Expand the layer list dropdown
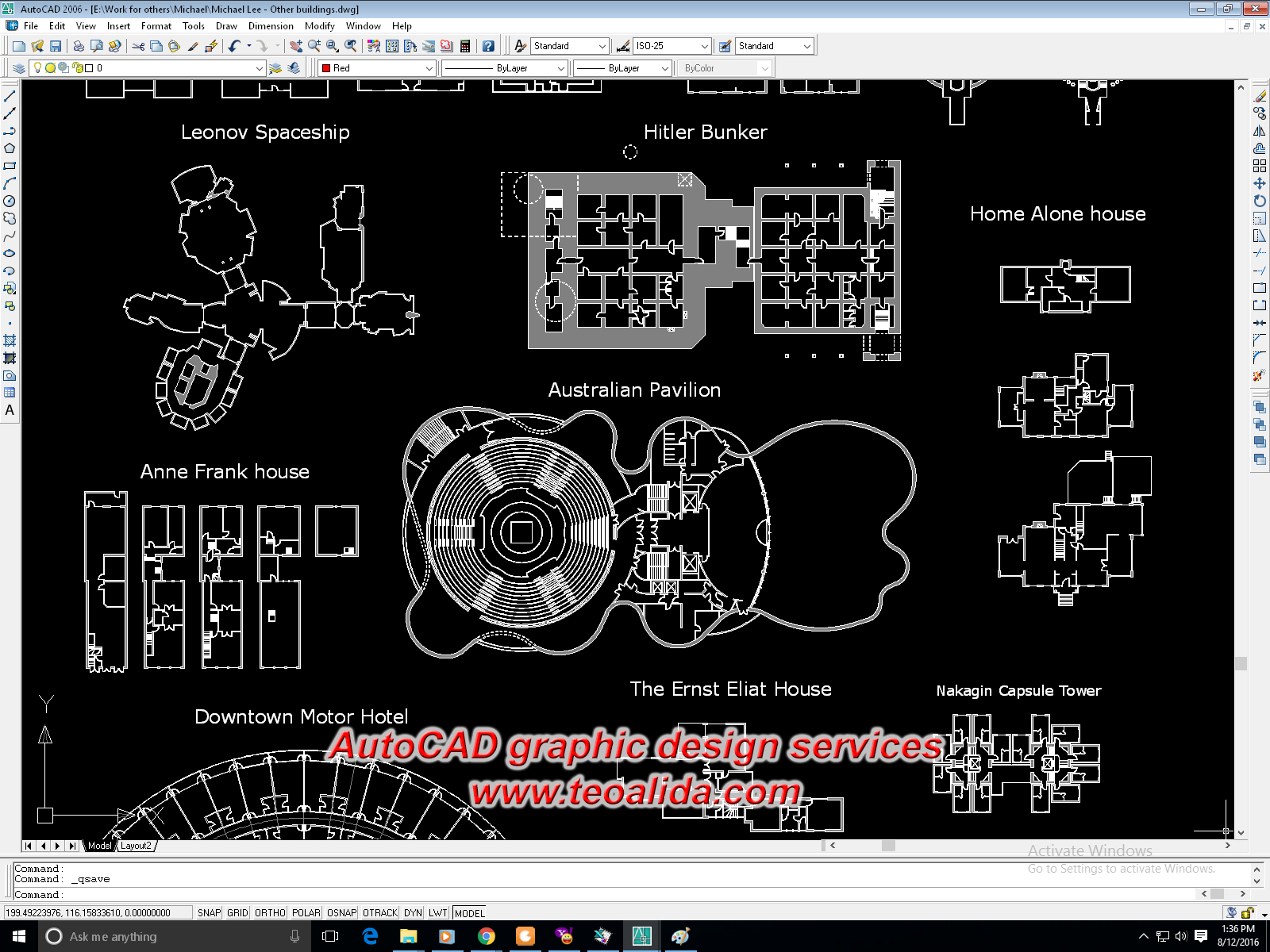Screen dimensions: 1270x952 click(259, 68)
